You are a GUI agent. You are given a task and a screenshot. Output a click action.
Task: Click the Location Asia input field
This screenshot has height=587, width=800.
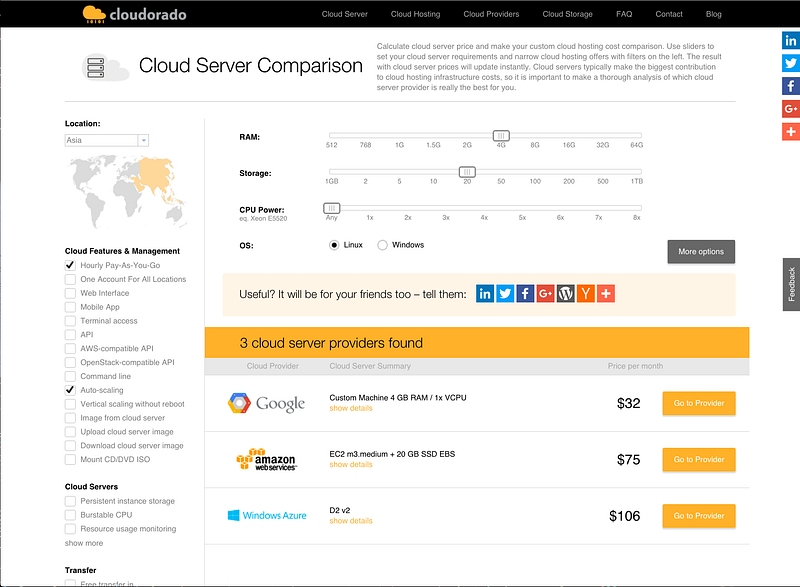[x=102, y=140]
